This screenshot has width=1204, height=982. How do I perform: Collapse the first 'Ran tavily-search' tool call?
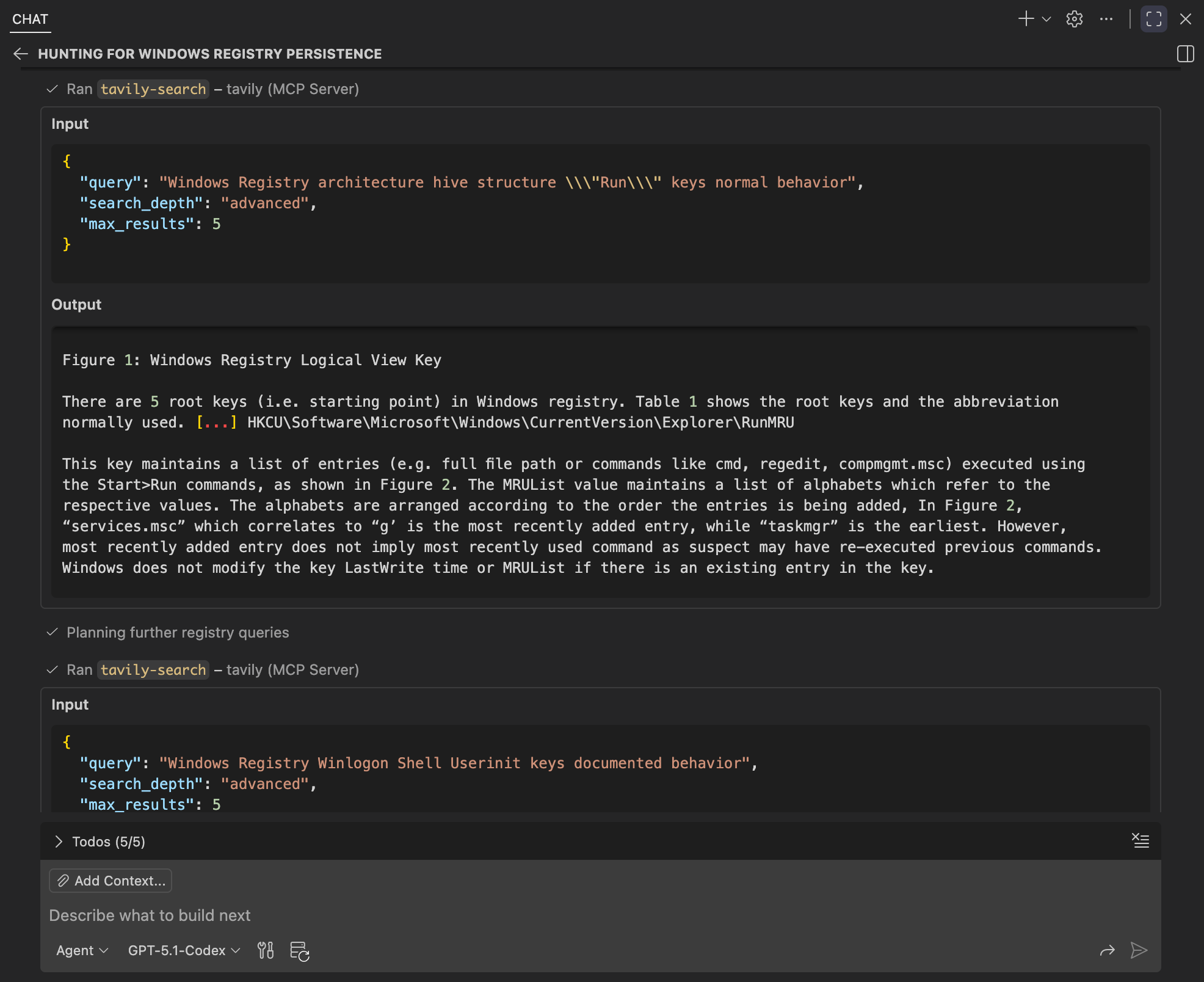click(202, 89)
